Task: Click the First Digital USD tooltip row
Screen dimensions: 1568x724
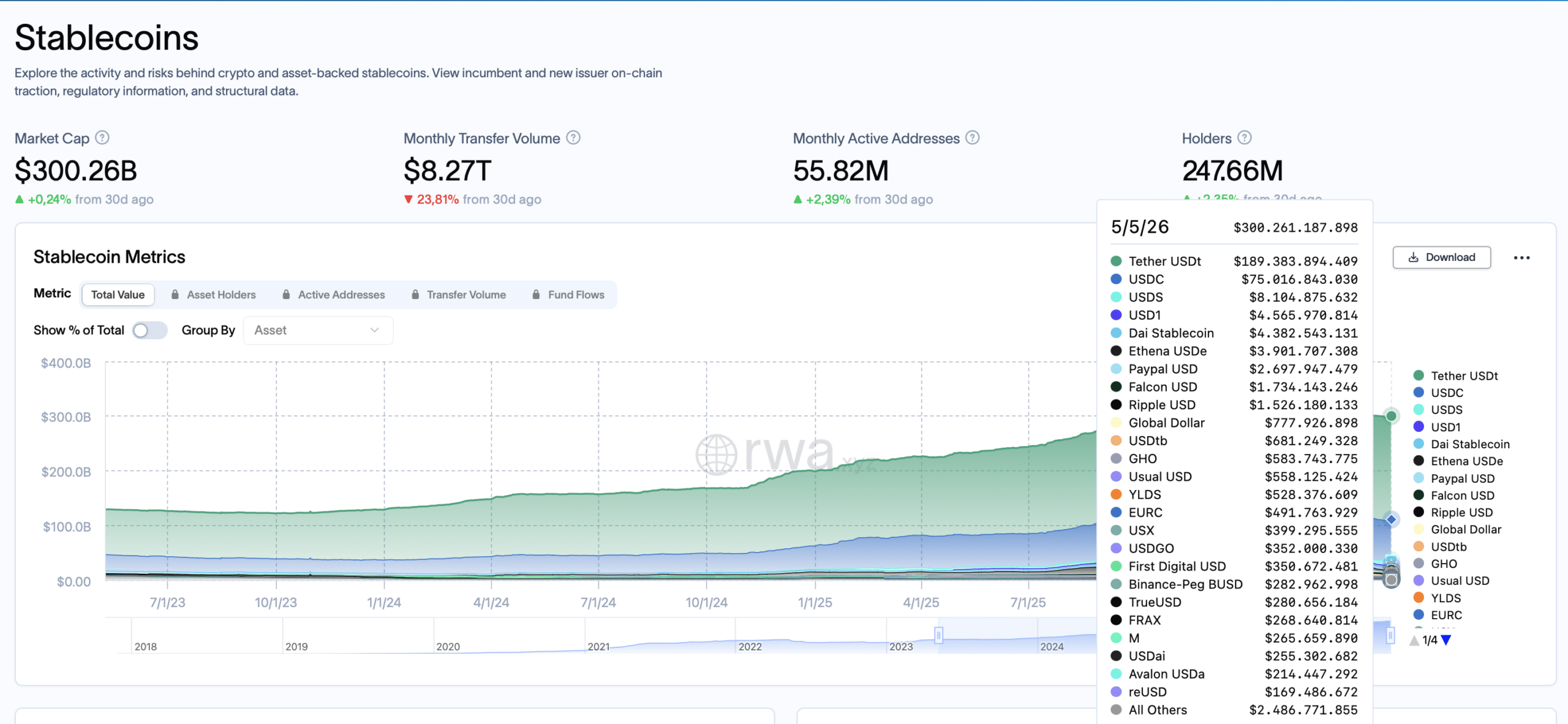Action: 1234,567
